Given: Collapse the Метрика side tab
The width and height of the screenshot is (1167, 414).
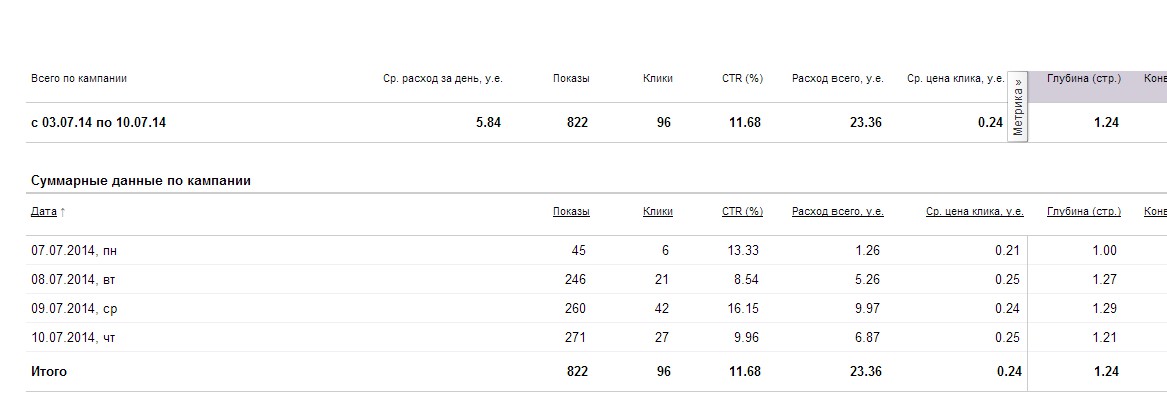Looking at the screenshot, I should (1017, 106).
